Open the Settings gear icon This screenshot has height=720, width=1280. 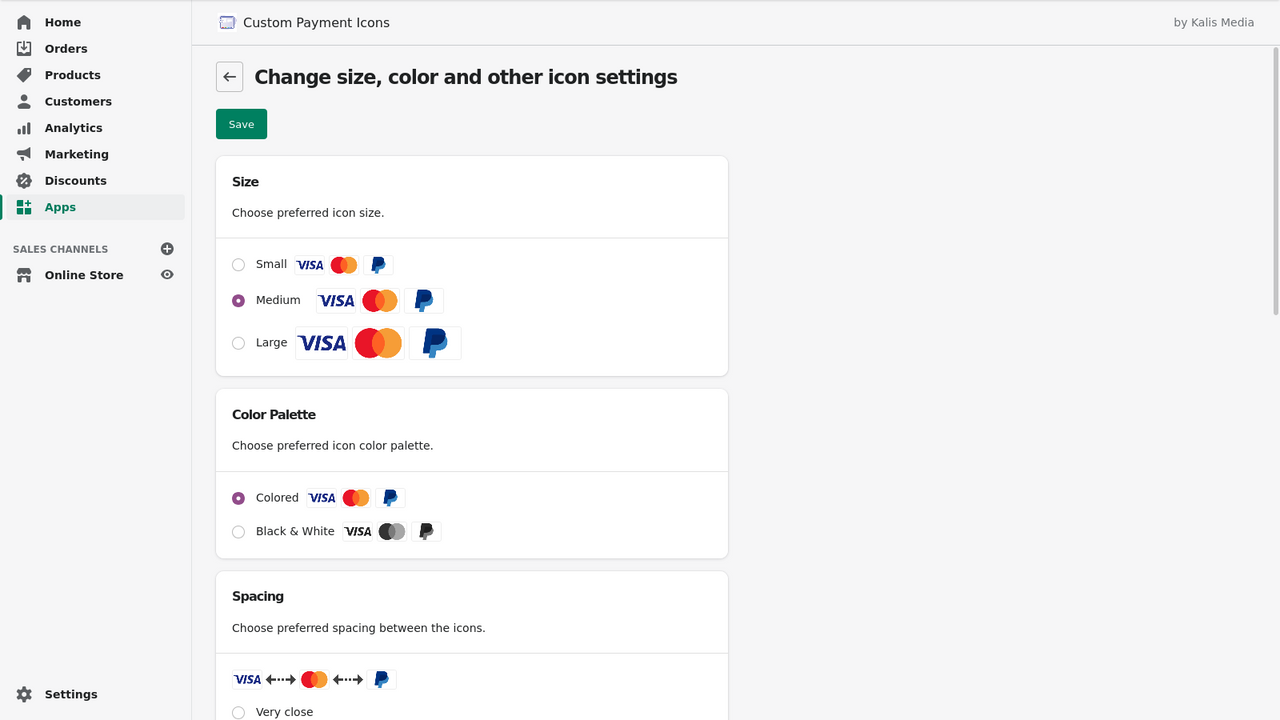(22, 694)
